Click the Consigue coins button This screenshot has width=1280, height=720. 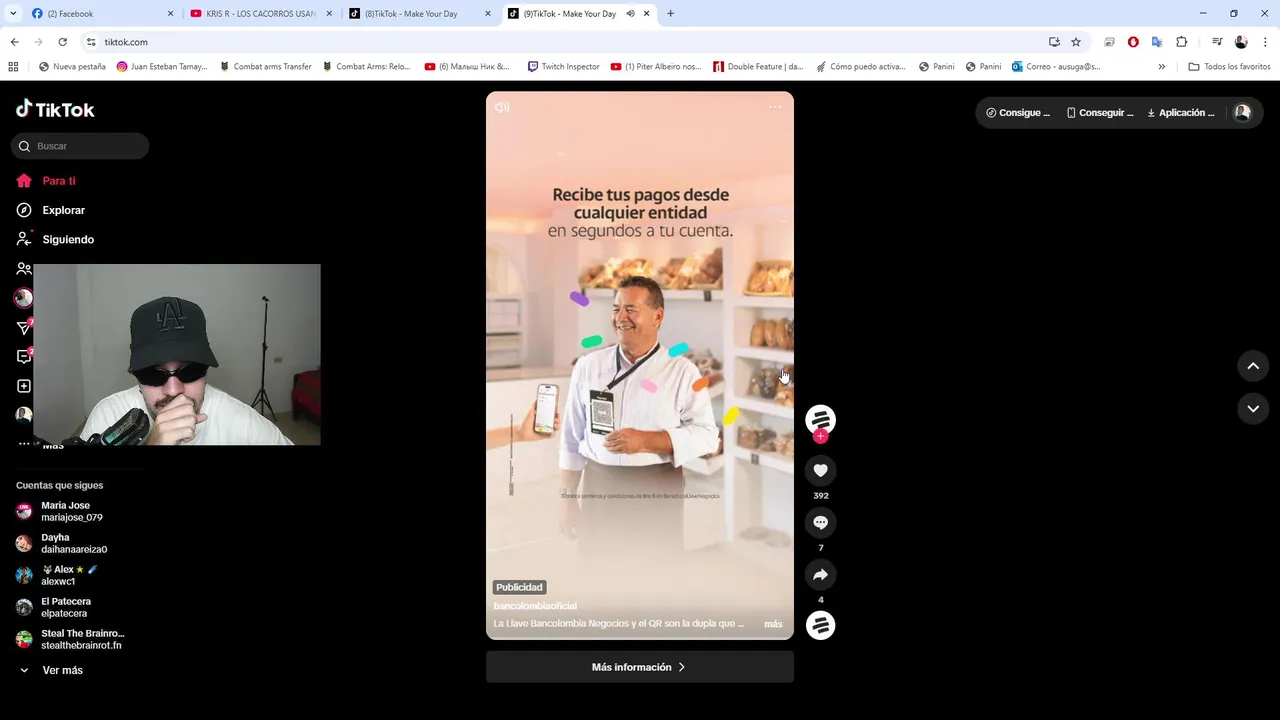1018,113
